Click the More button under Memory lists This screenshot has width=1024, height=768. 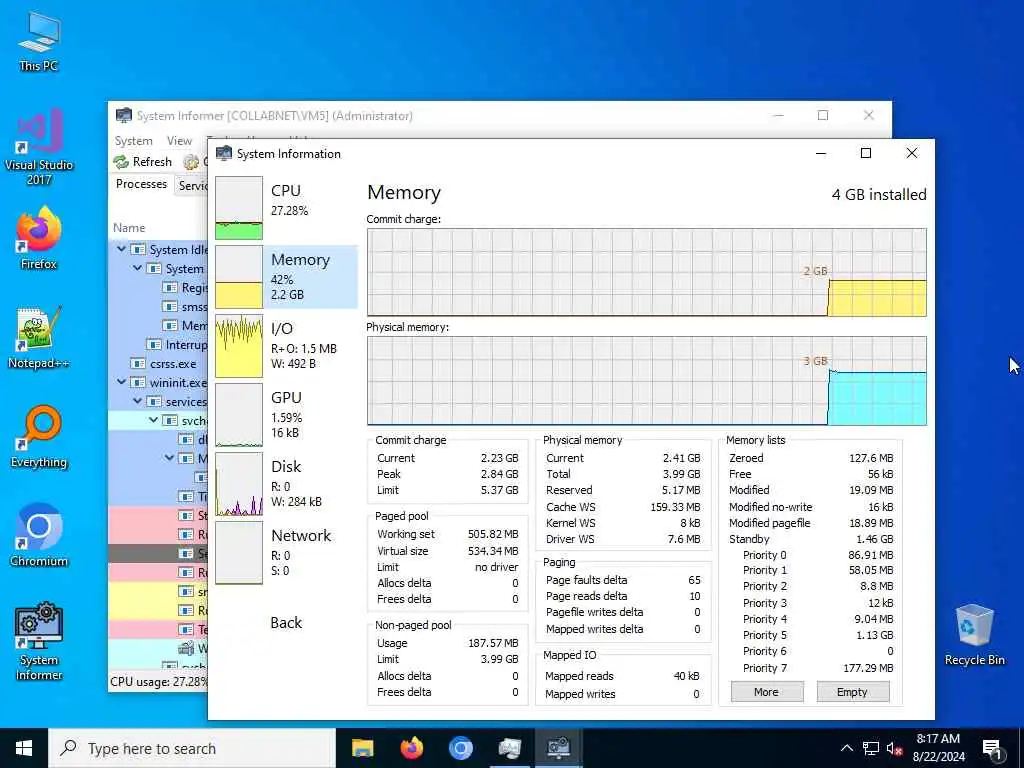(767, 692)
